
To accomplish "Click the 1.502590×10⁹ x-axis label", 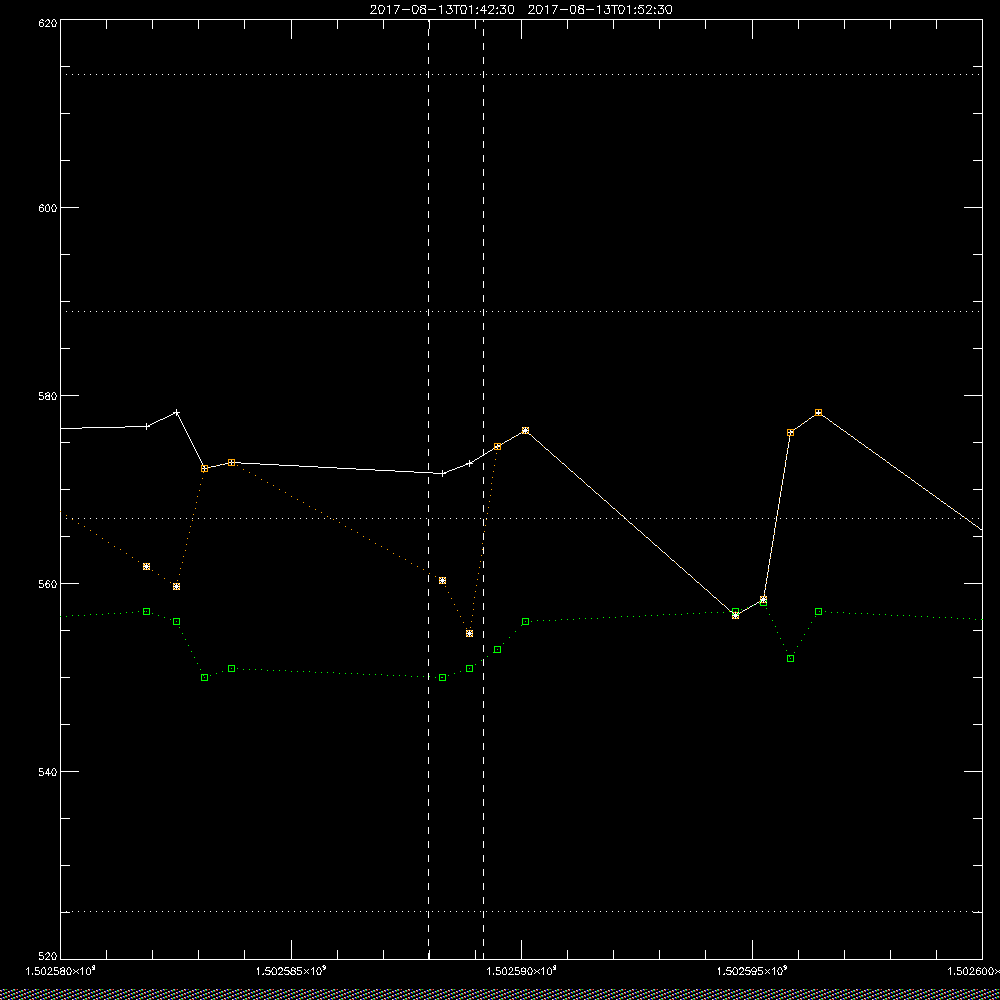I will pyautogui.click(x=522, y=971).
